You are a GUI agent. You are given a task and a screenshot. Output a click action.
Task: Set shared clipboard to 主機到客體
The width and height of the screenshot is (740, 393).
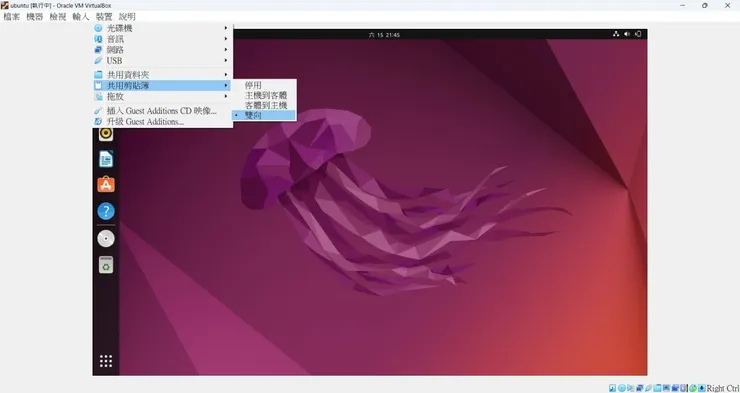pyautogui.click(x=264, y=95)
